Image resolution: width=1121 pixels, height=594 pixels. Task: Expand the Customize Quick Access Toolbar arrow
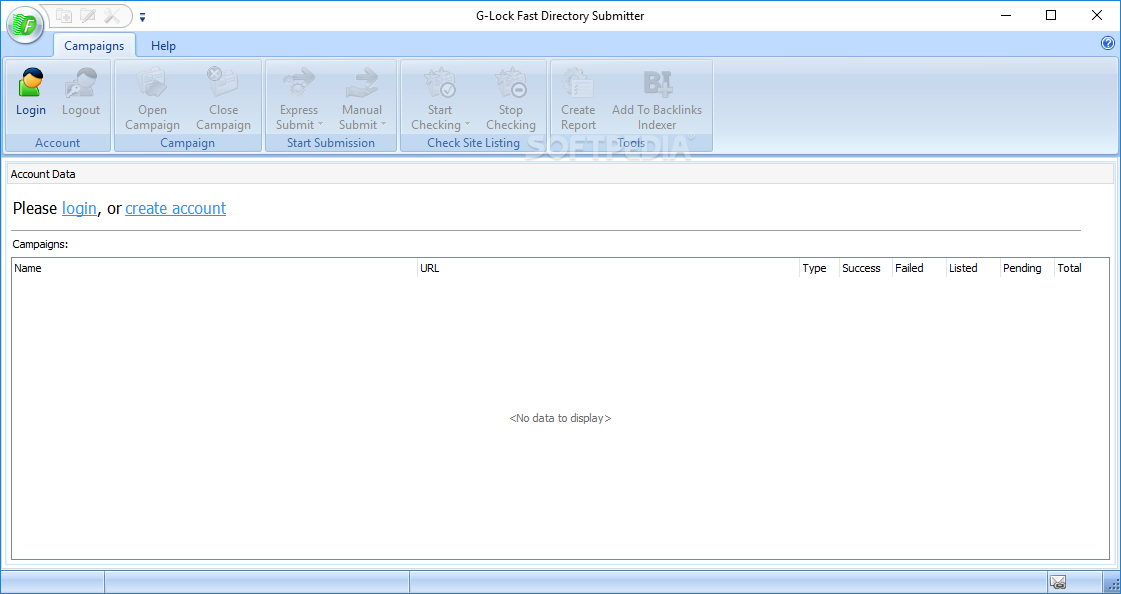click(142, 16)
